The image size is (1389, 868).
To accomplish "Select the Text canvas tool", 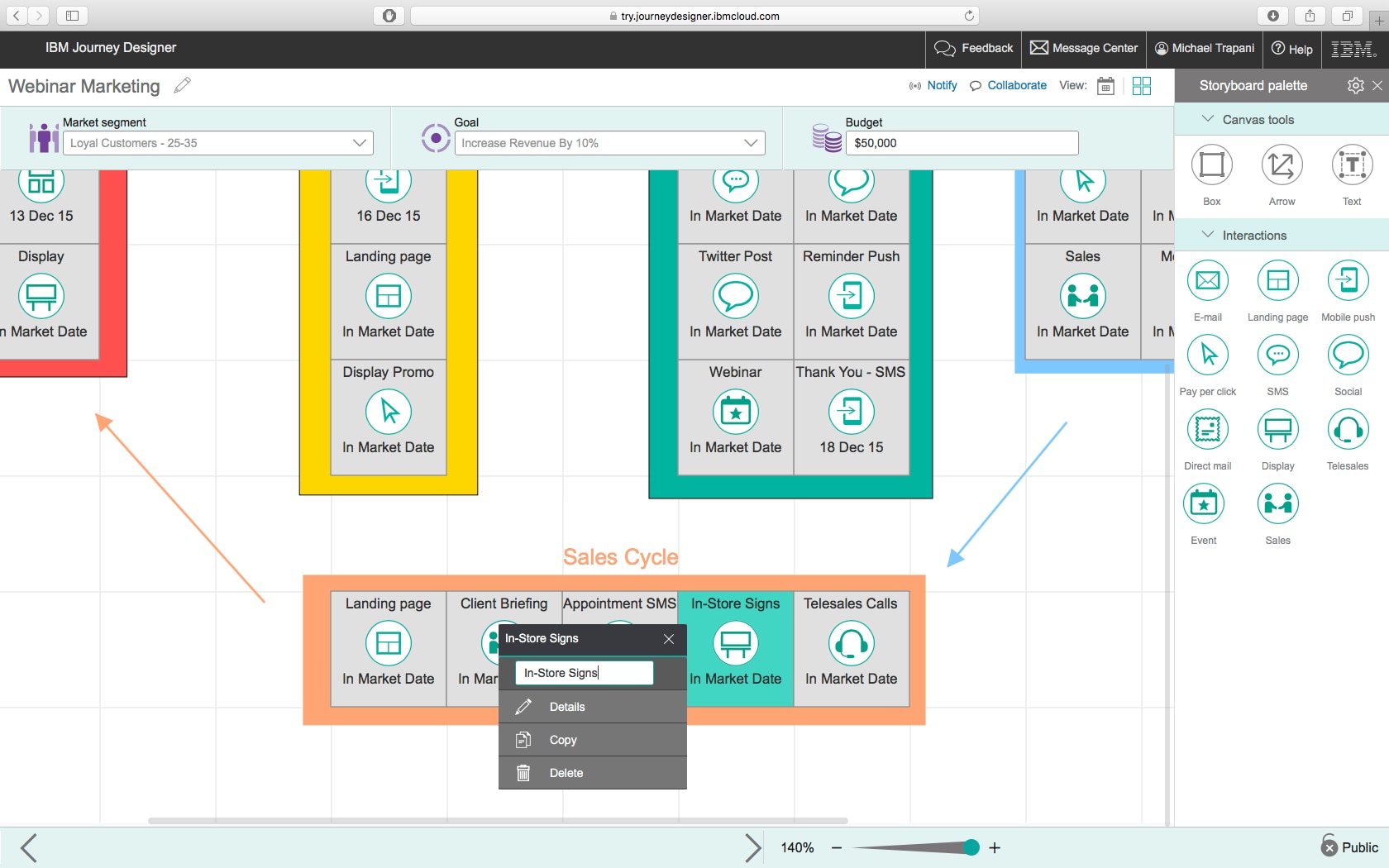I will point(1352,165).
